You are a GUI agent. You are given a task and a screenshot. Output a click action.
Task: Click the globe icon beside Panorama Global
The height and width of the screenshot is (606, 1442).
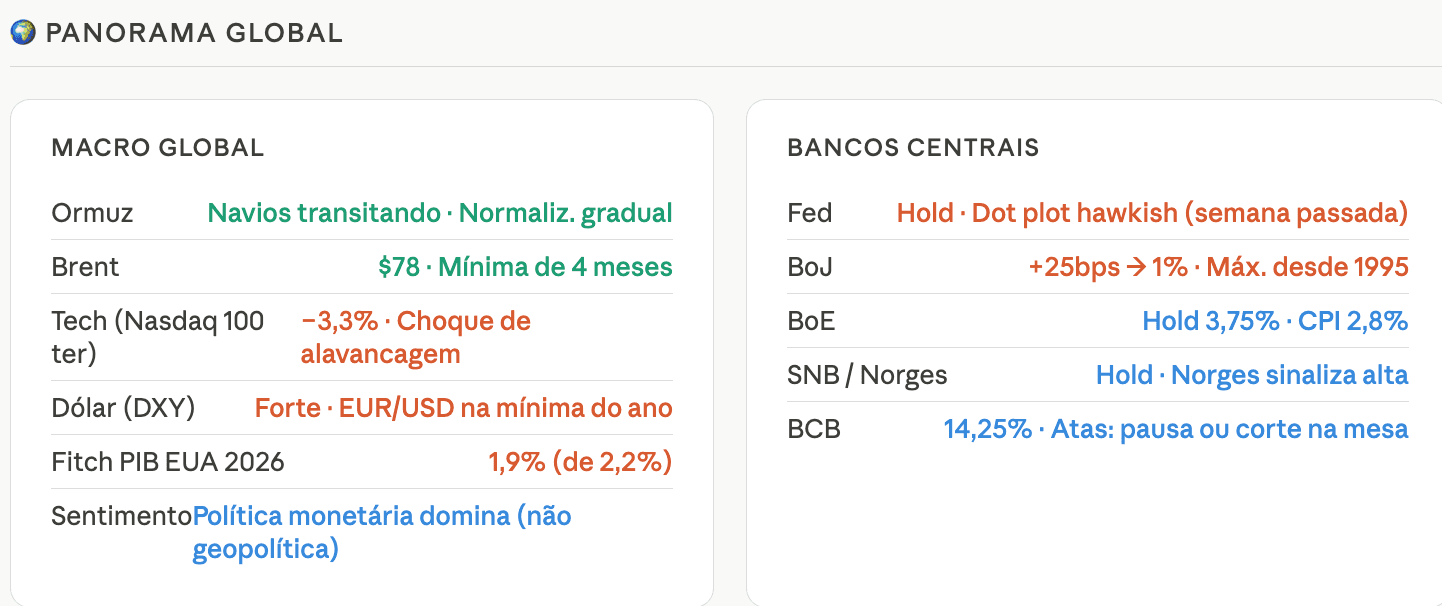[x=23, y=32]
